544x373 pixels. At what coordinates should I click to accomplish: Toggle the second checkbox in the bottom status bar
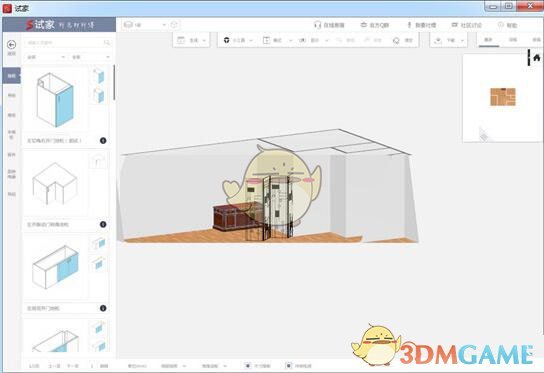[288, 366]
